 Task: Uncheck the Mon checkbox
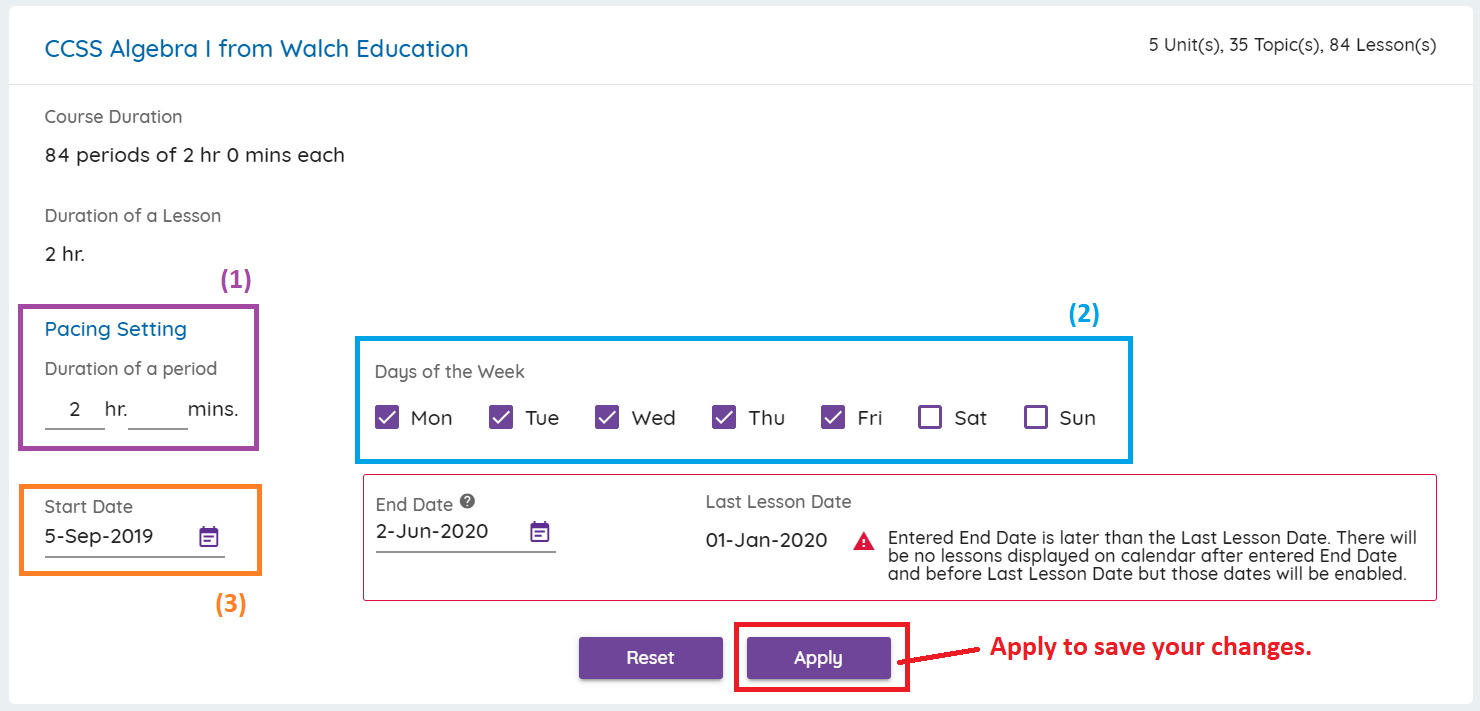pos(387,417)
